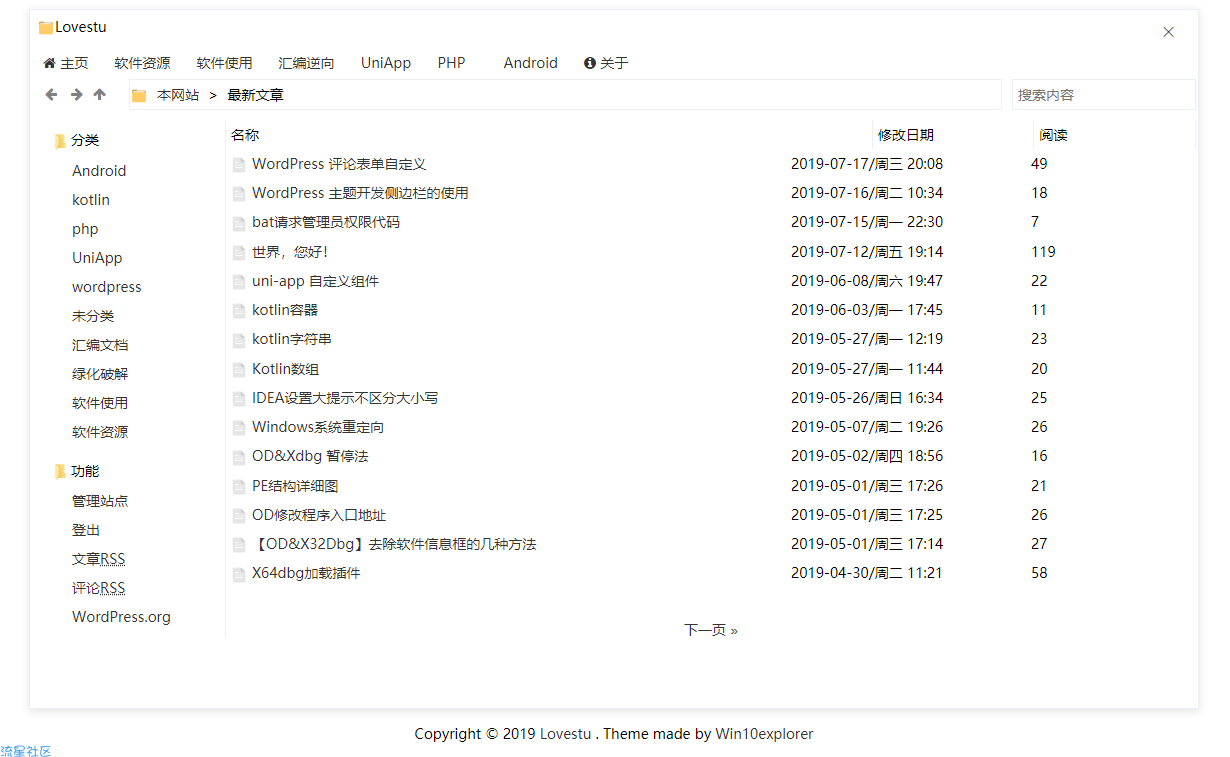Click file icon of Windows系统重定向 row
Viewport: 1230px width, 757px height.
tap(239, 428)
